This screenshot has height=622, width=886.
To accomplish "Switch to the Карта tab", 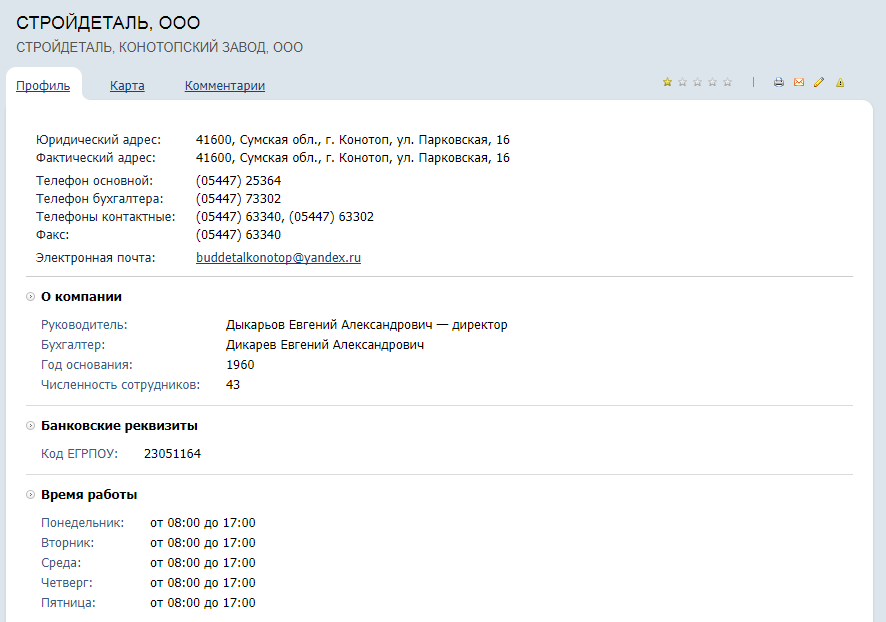I will 127,86.
